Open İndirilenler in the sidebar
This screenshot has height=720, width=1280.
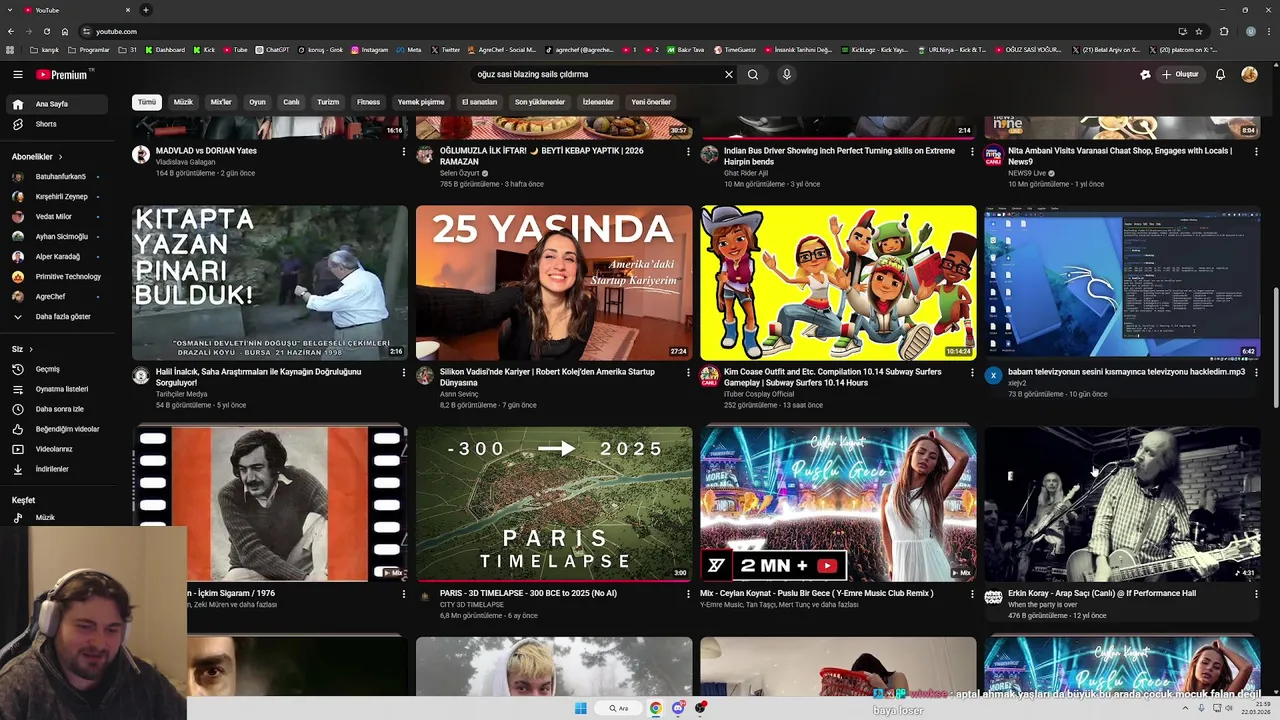coord(58,469)
